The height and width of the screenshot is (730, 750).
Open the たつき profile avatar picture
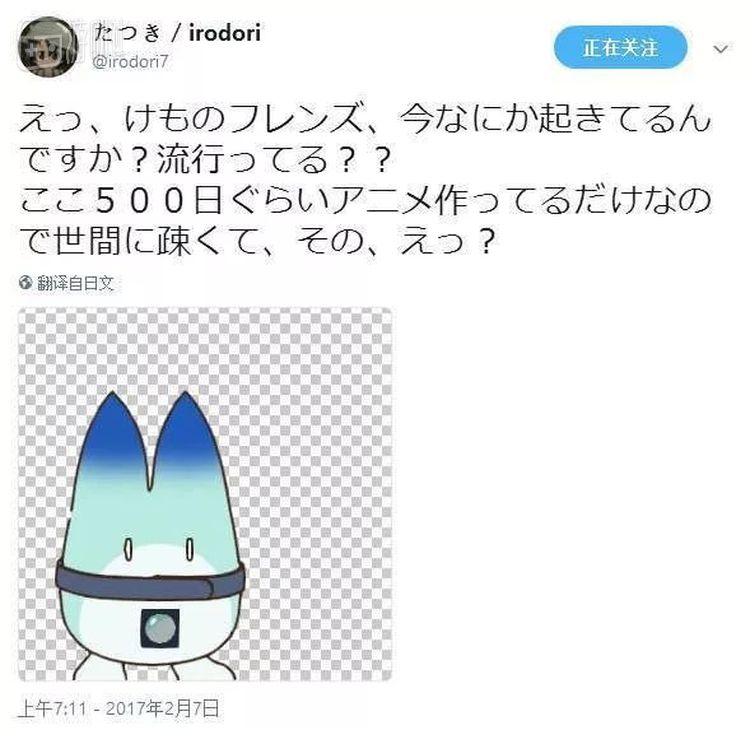tap(47, 46)
